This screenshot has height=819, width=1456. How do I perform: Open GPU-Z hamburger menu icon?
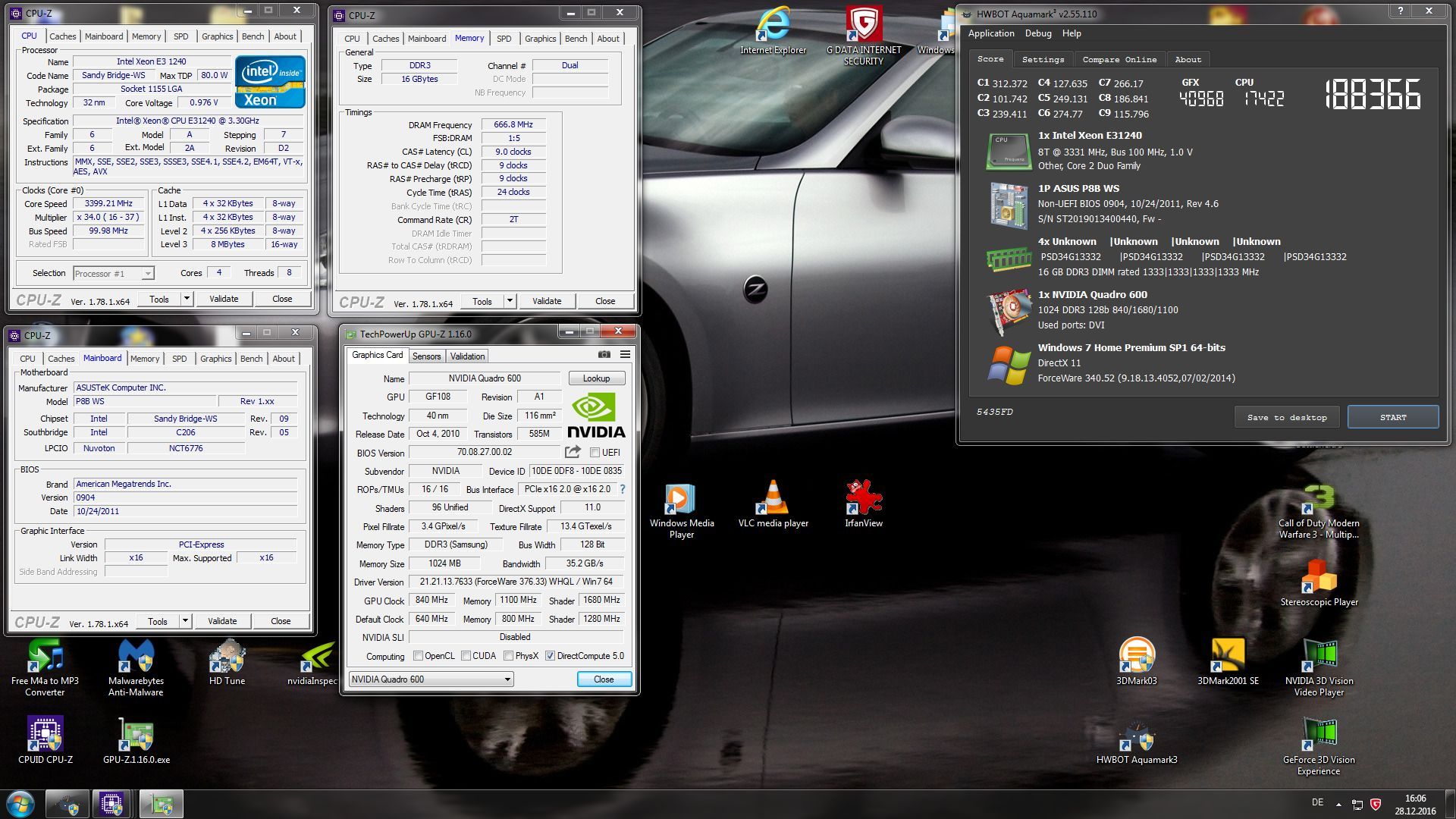625,354
